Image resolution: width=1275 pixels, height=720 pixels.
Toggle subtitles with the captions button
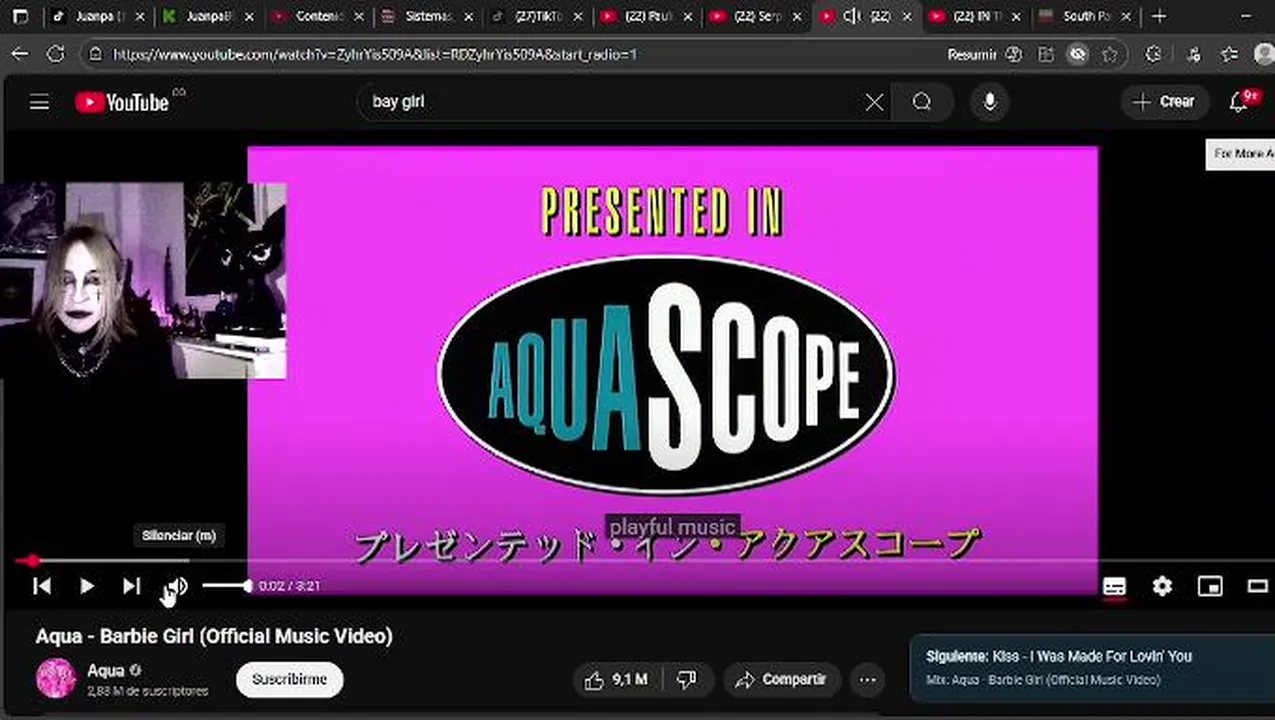coord(1114,586)
